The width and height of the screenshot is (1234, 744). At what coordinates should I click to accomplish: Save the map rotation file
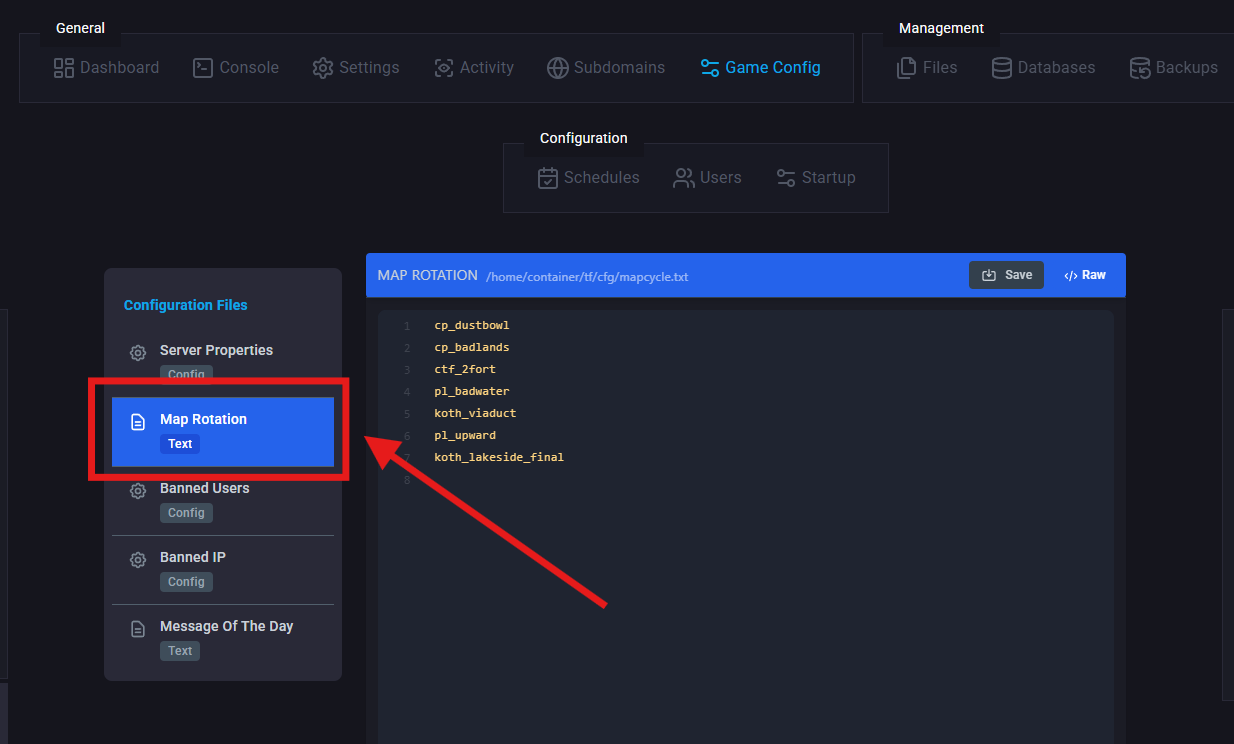click(1006, 275)
